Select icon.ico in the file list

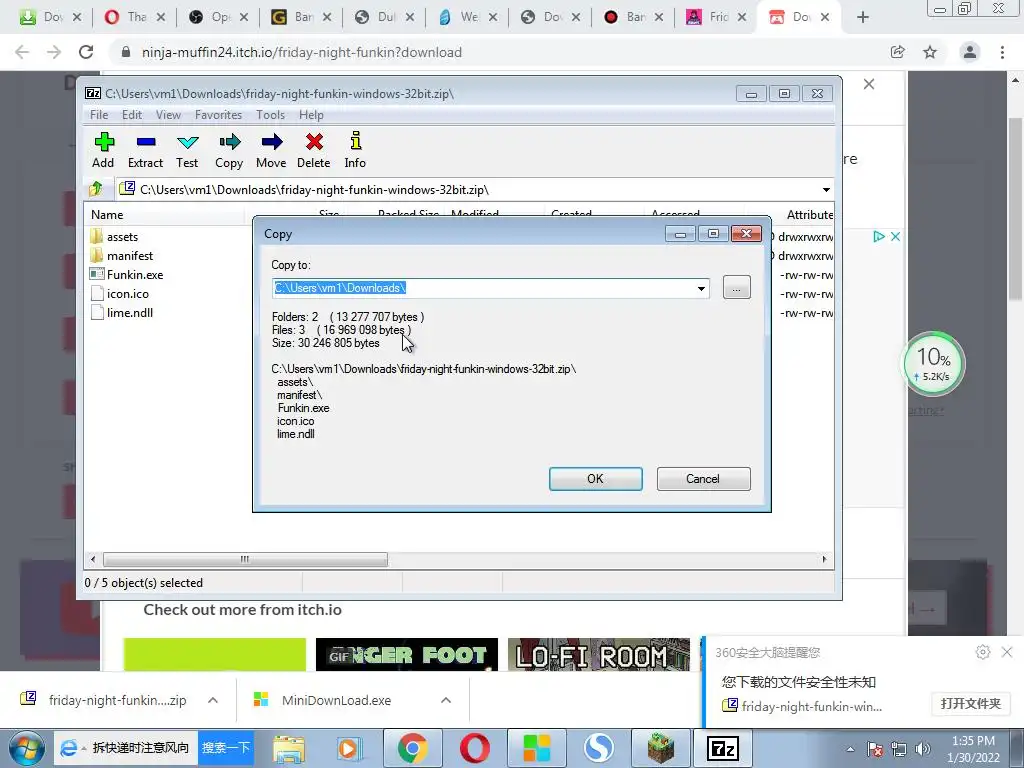(127, 293)
